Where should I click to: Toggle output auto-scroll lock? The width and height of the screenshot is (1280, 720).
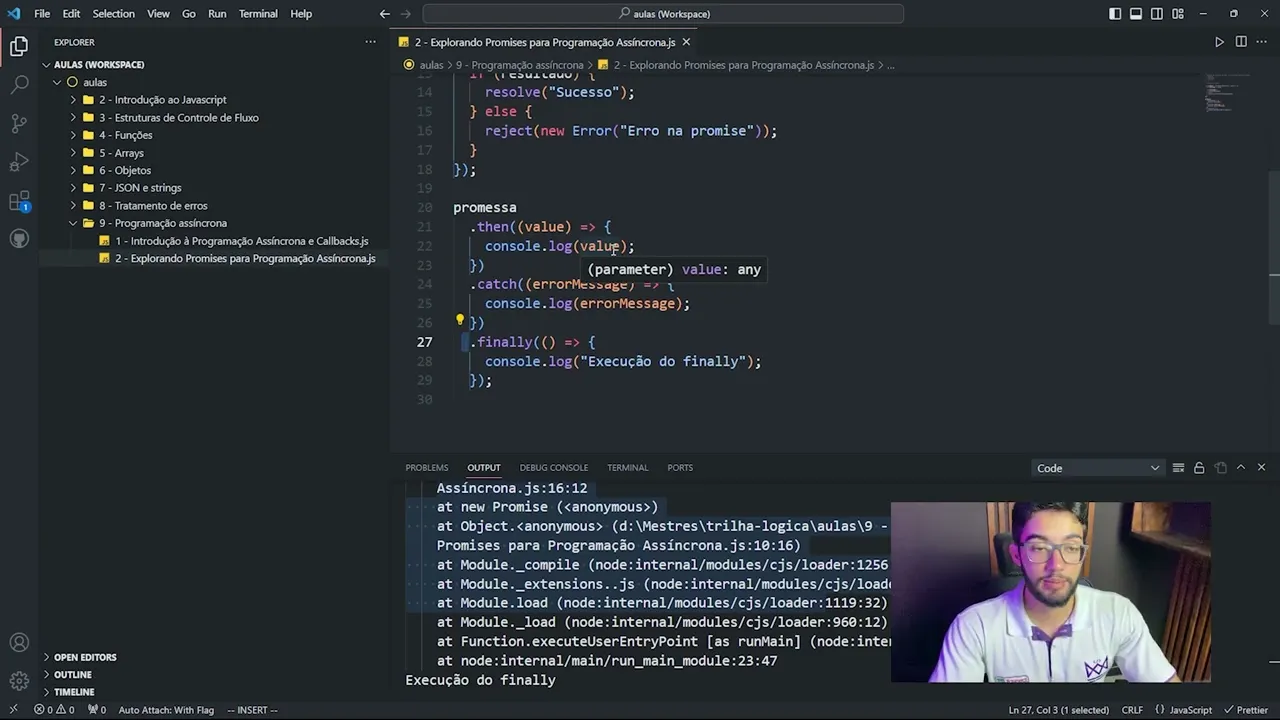pyautogui.click(x=1199, y=468)
